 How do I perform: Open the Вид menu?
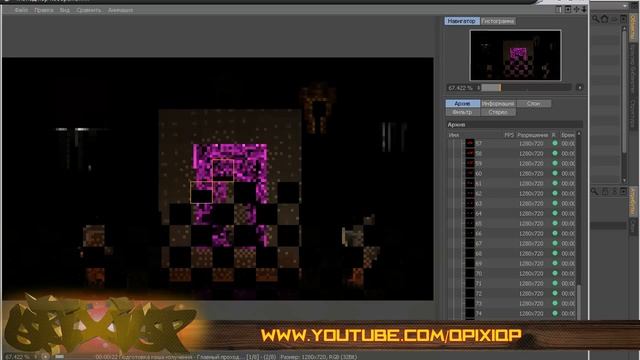click(64, 10)
